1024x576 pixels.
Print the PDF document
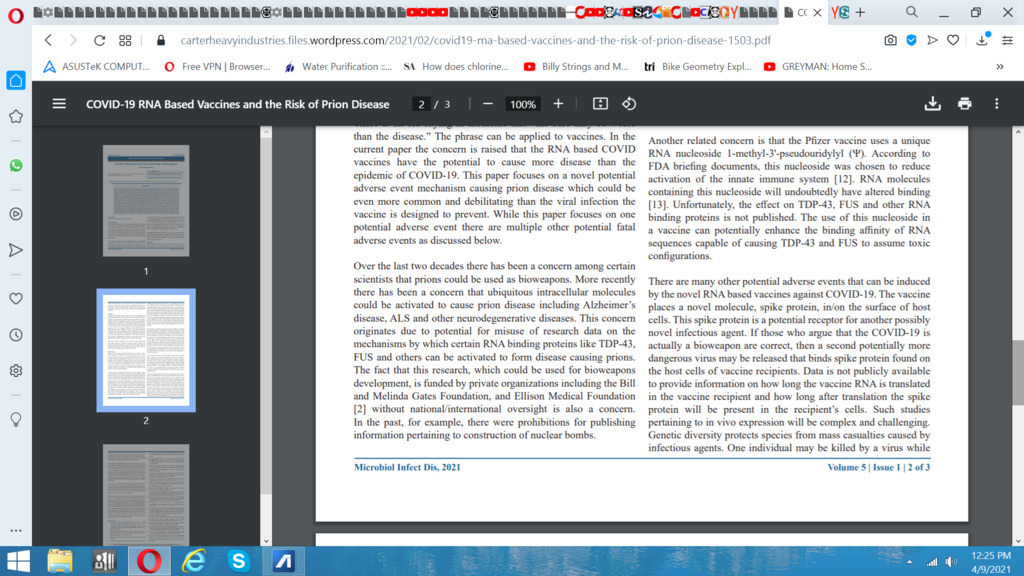[964, 104]
